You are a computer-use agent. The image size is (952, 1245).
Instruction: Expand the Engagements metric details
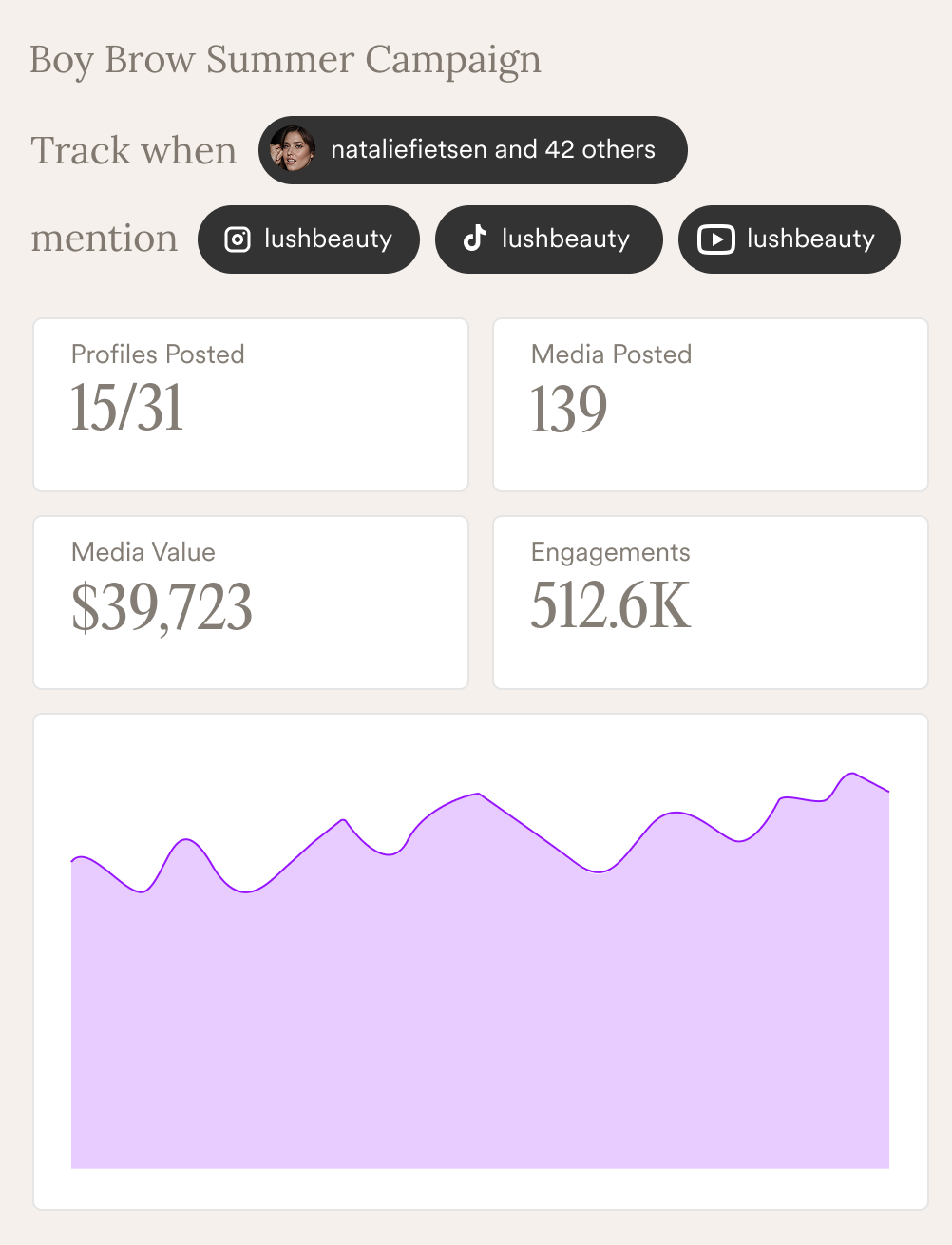pyautogui.click(x=710, y=602)
